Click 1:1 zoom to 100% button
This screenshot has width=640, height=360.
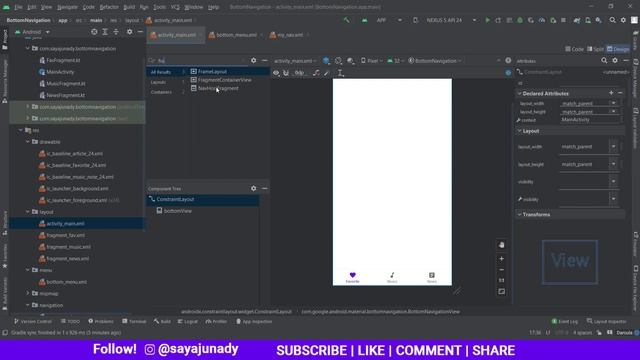tap(502, 280)
